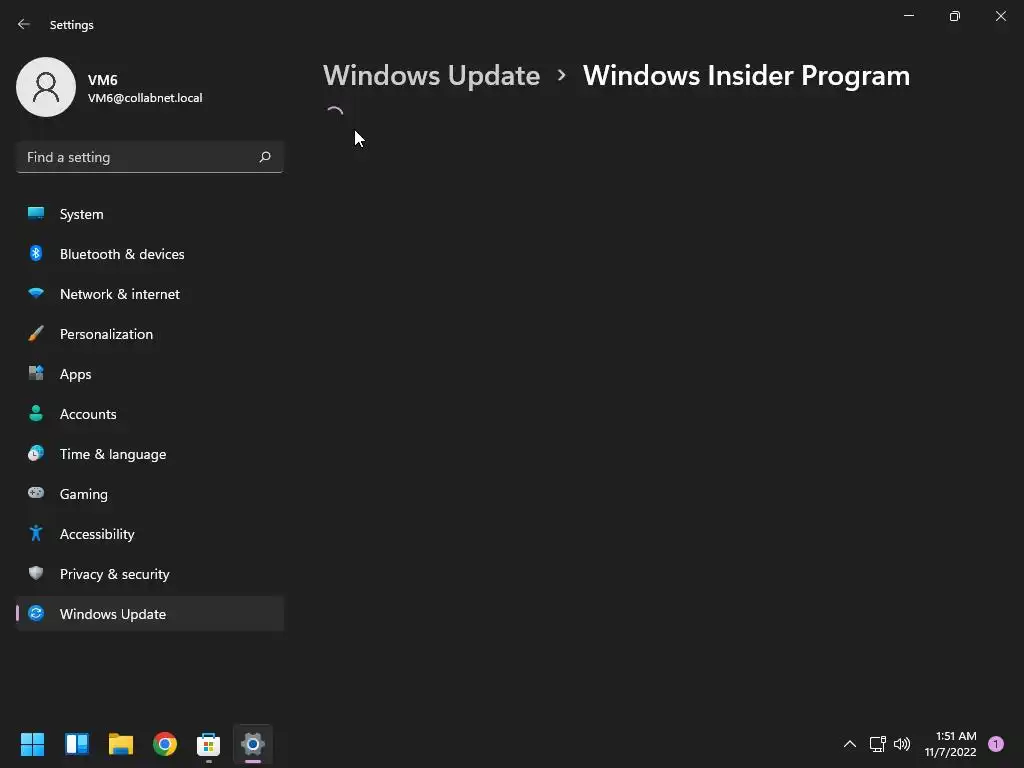Click the volume speaker tray icon
1024x768 pixels.
tap(902, 744)
